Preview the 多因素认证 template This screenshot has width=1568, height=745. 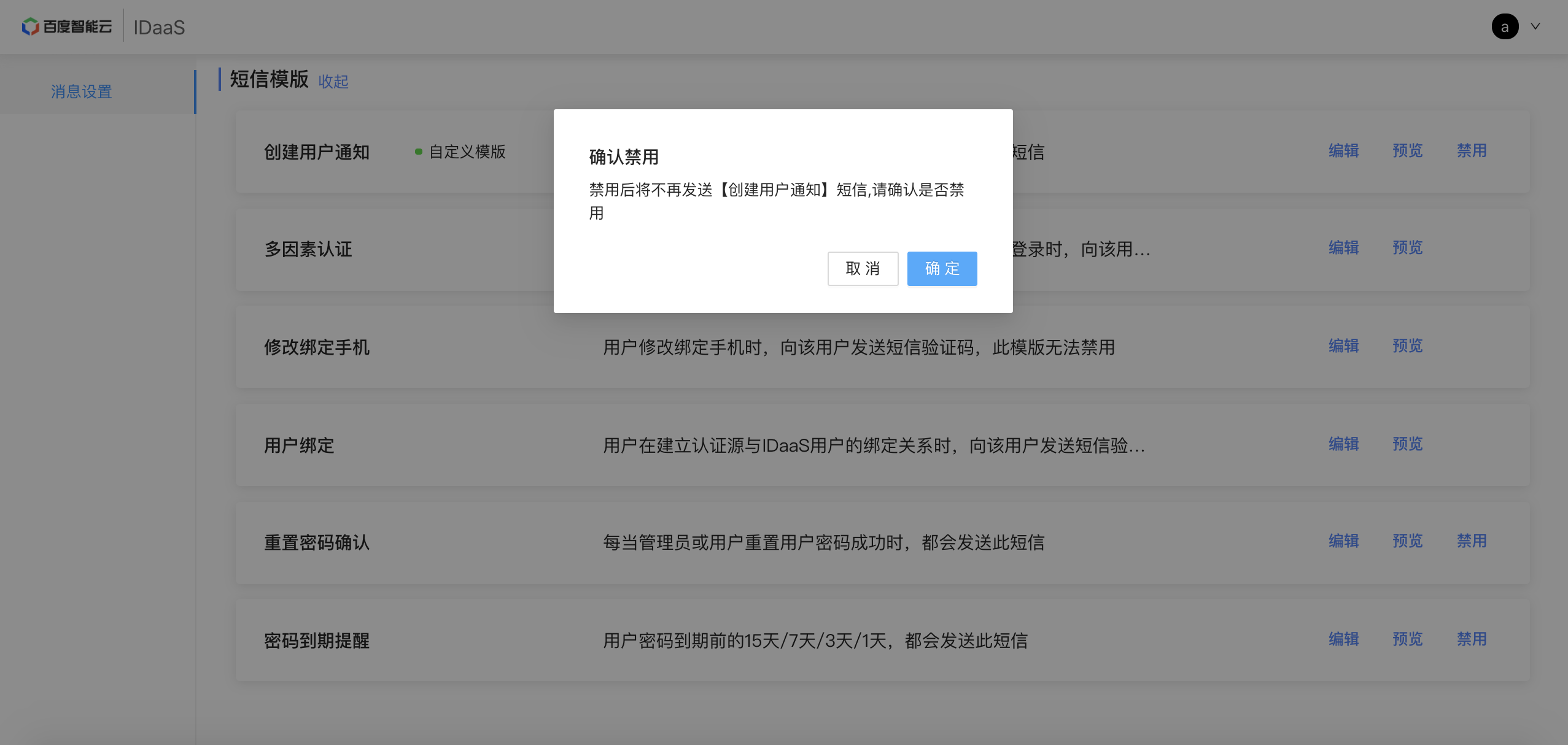(x=1407, y=247)
